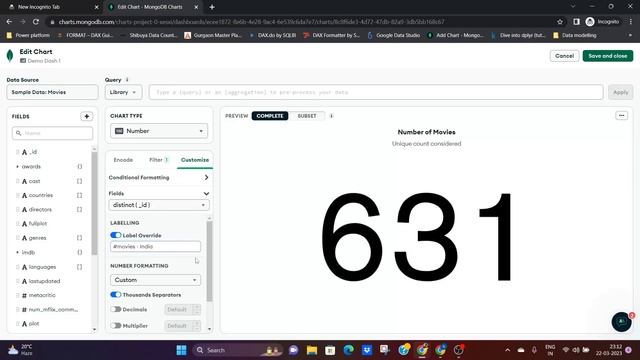Open Microsoft Edge from taskbar
Screen dimensions: 640x360
coord(349,350)
